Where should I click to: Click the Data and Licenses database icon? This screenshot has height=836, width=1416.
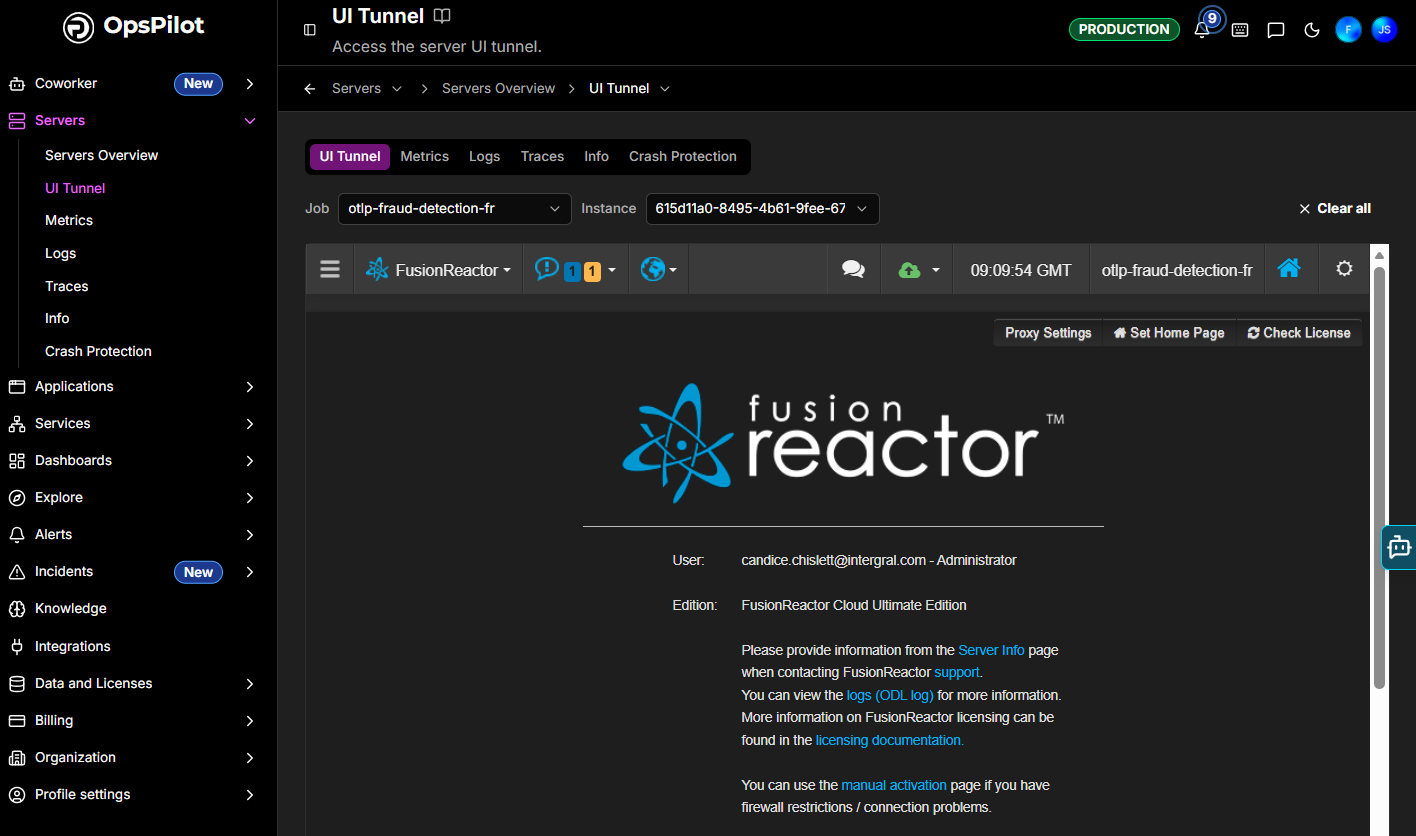[x=17, y=684]
